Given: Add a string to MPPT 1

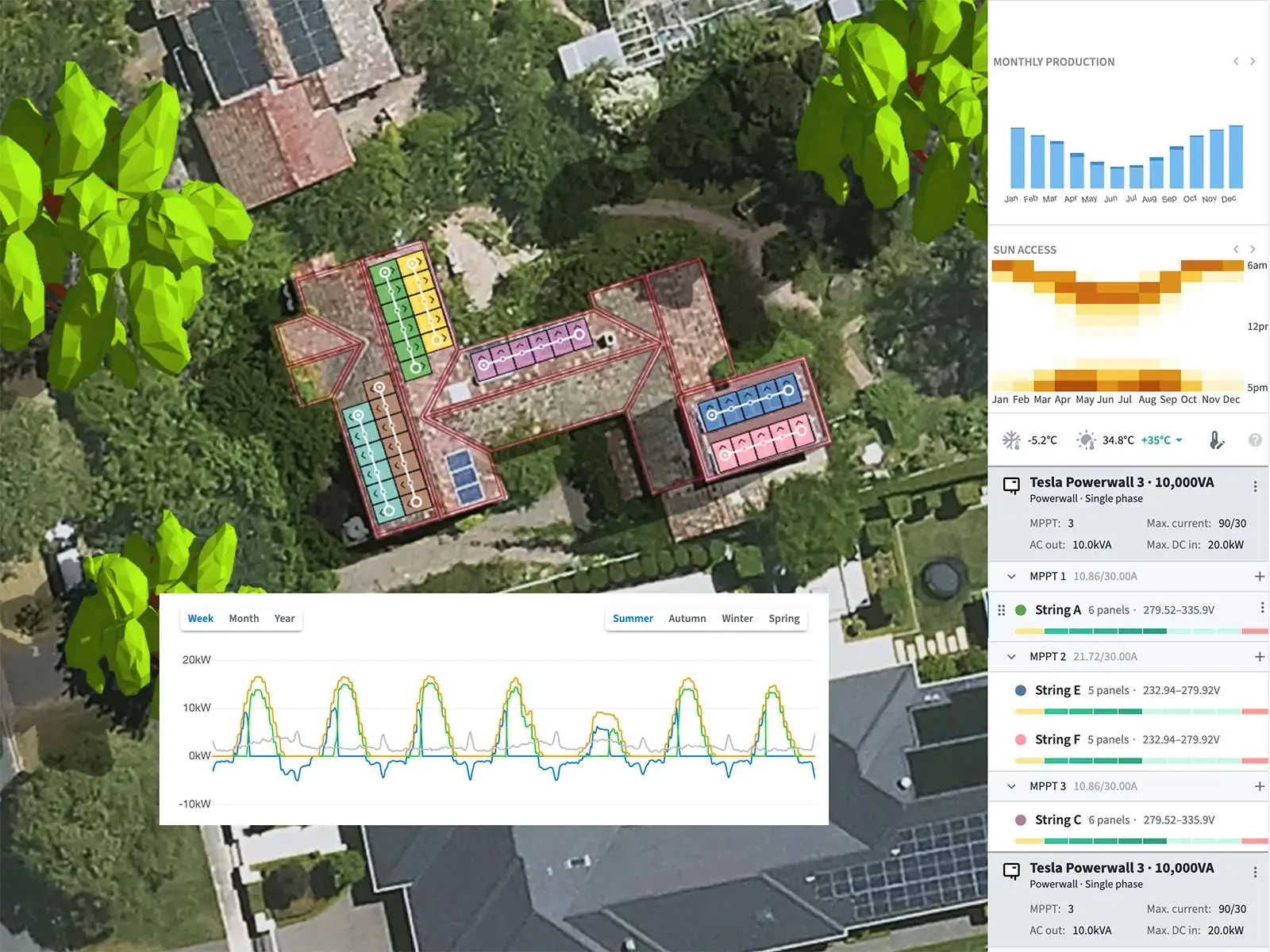Looking at the screenshot, I should (1260, 577).
